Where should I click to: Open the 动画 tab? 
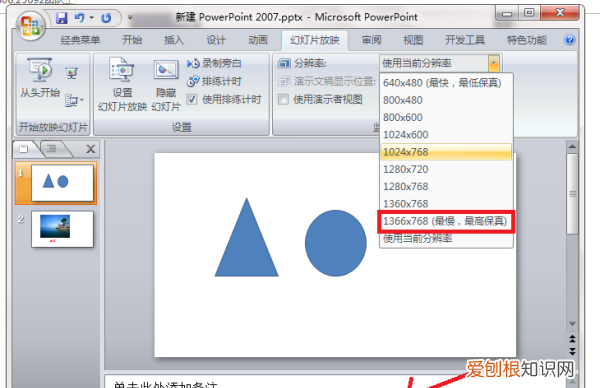tap(258, 40)
